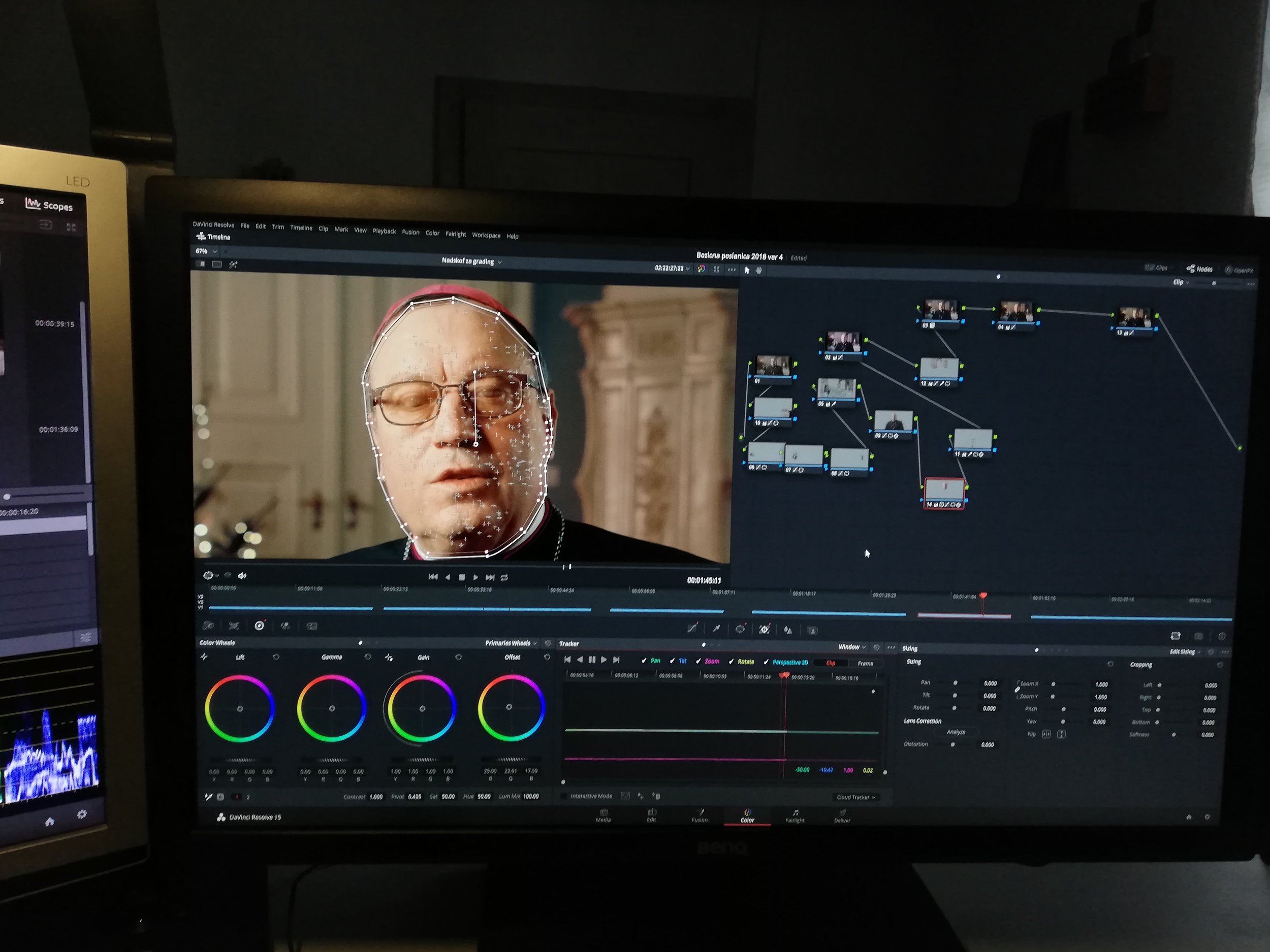Toggle the Nodes panel button
Viewport: 1270px width, 952px height.
pos(1199,269)
